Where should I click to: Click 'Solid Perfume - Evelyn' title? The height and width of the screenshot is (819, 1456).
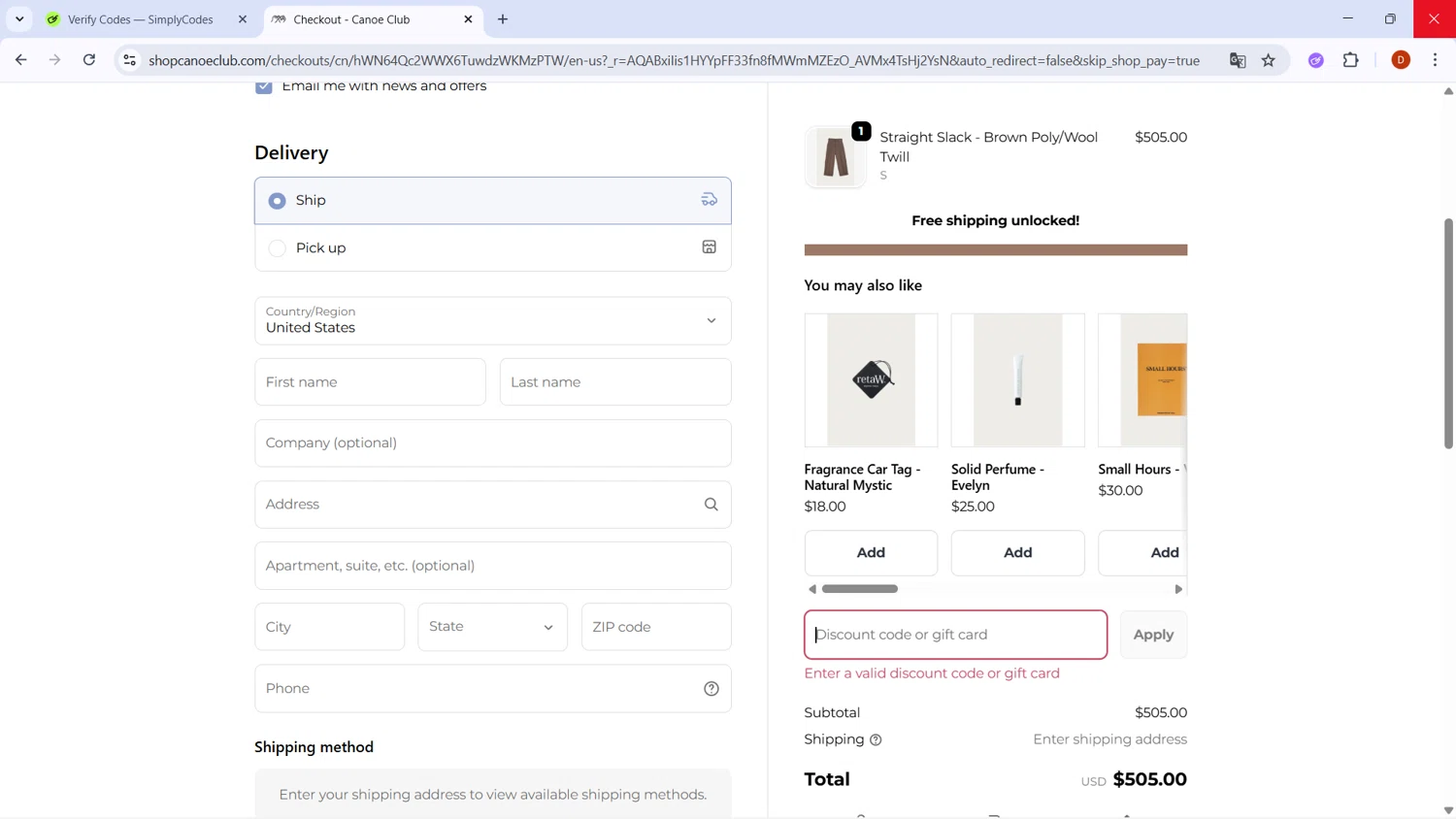(x=998, y=477)
